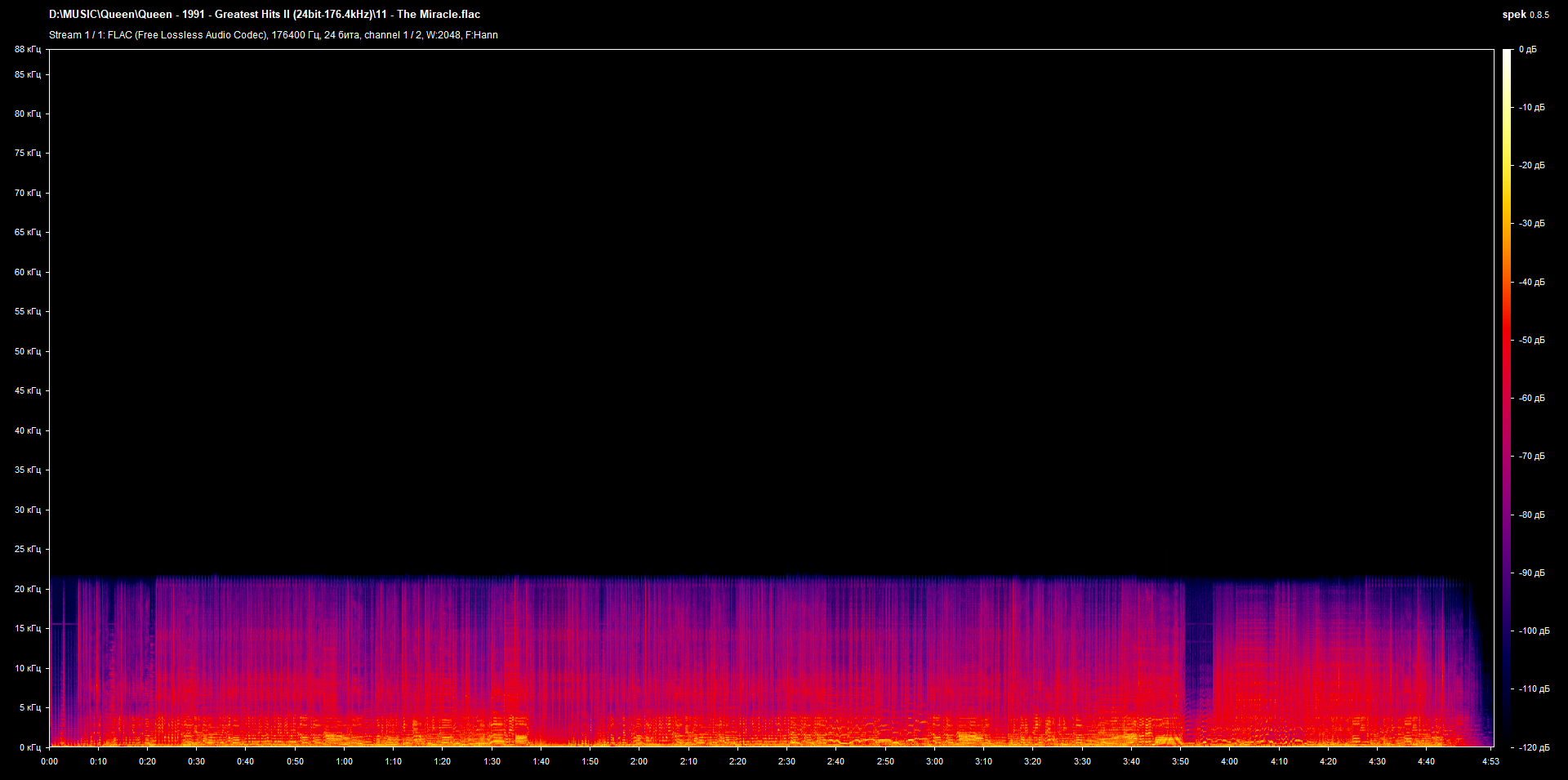Click the 2:00 time axis label
Image resolution: width=1568 pixels, height=780 pixels.
point(639,761)
